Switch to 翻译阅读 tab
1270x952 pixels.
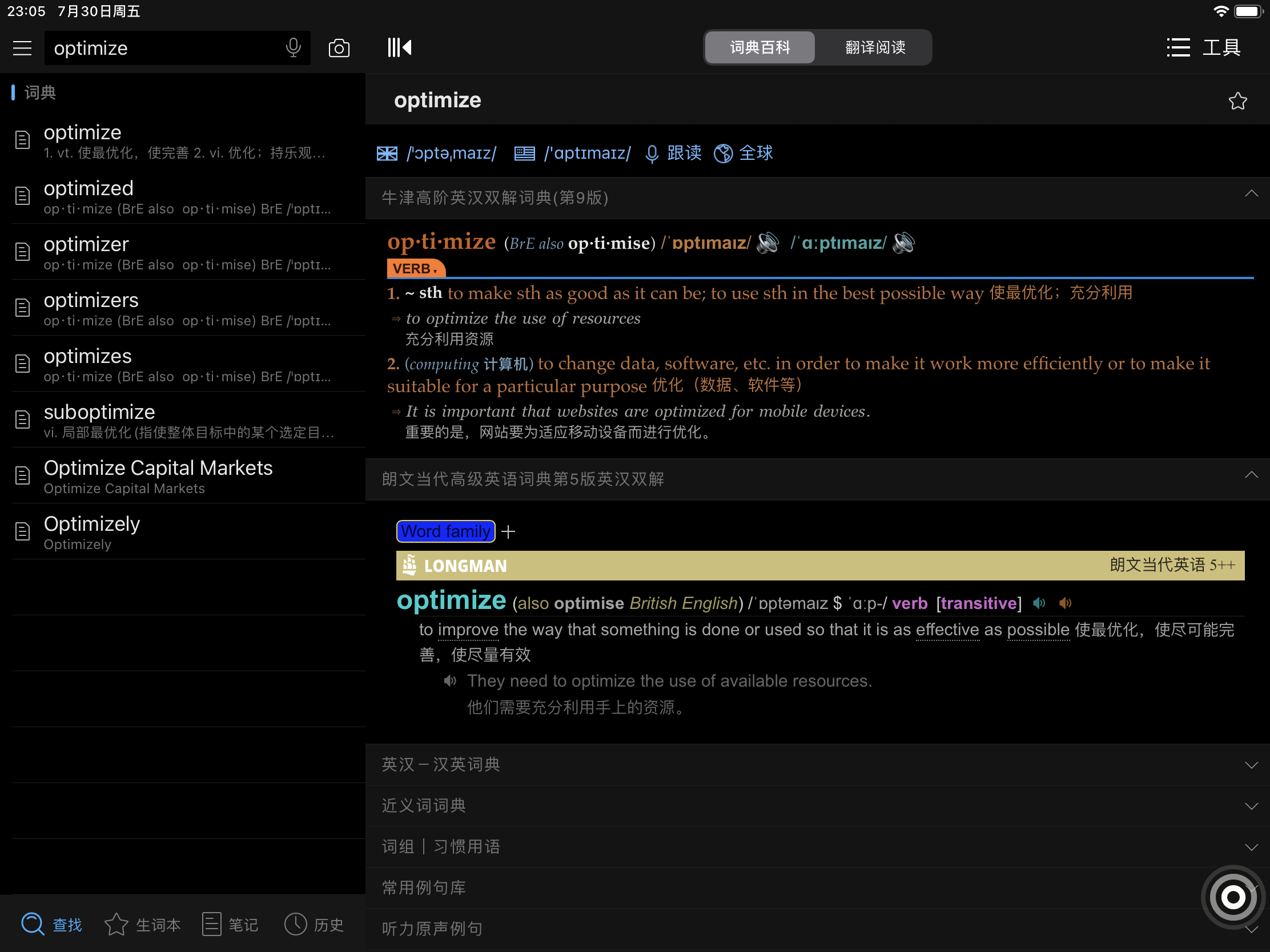coord(875,47)
